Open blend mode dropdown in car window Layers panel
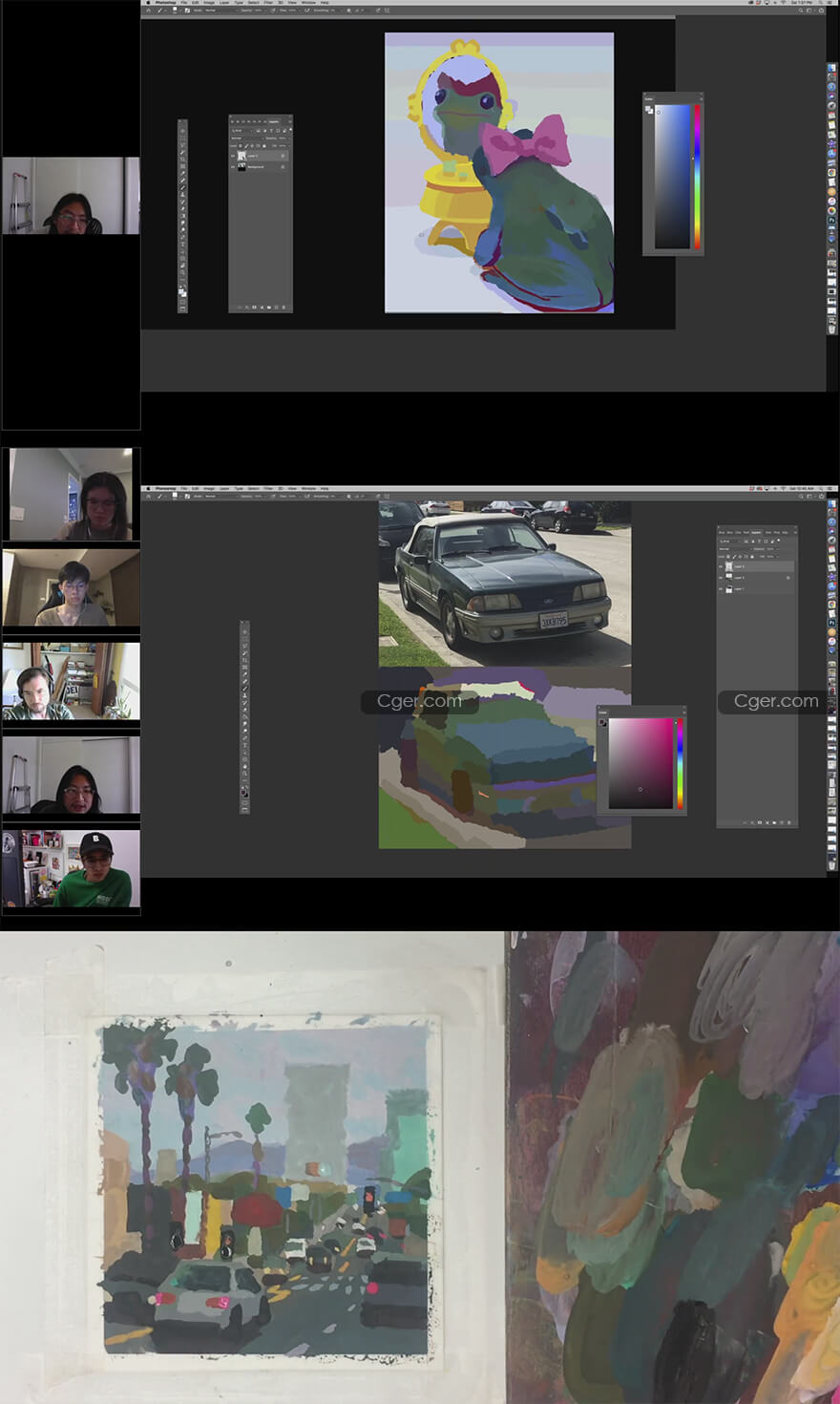 [x=735, y=549]
